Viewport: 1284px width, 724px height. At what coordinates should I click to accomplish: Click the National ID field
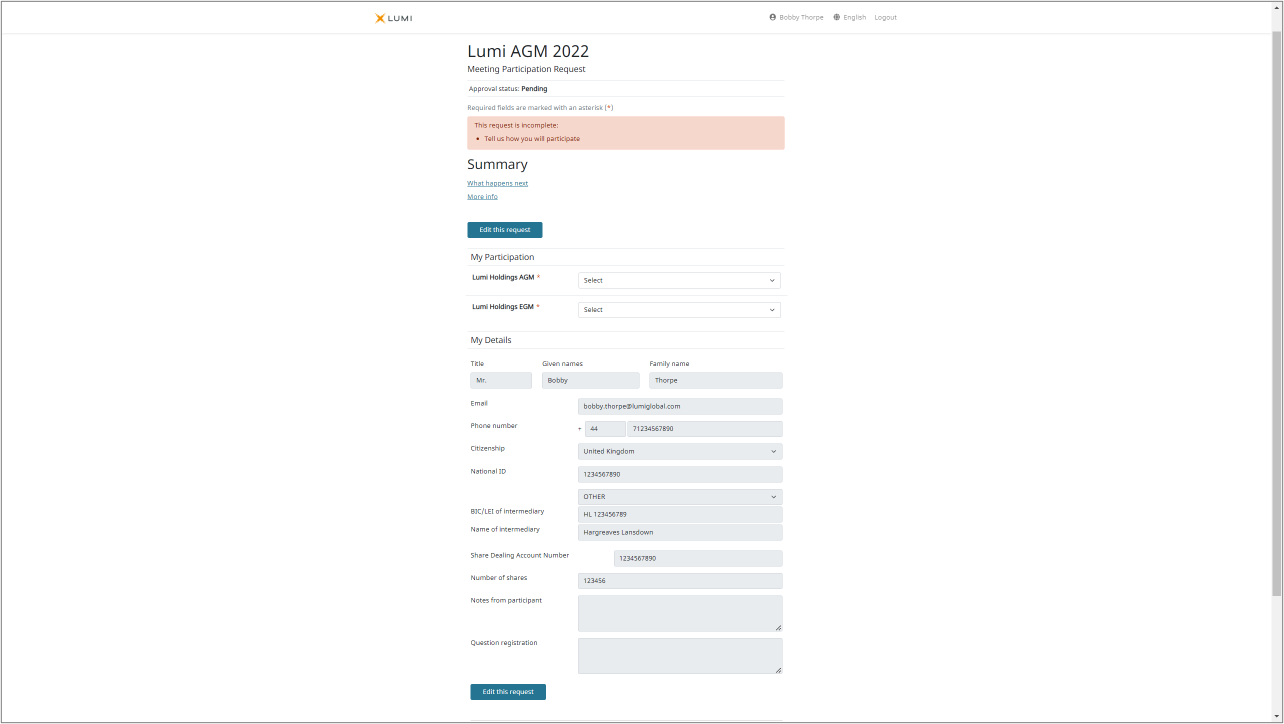coord(680,475)
